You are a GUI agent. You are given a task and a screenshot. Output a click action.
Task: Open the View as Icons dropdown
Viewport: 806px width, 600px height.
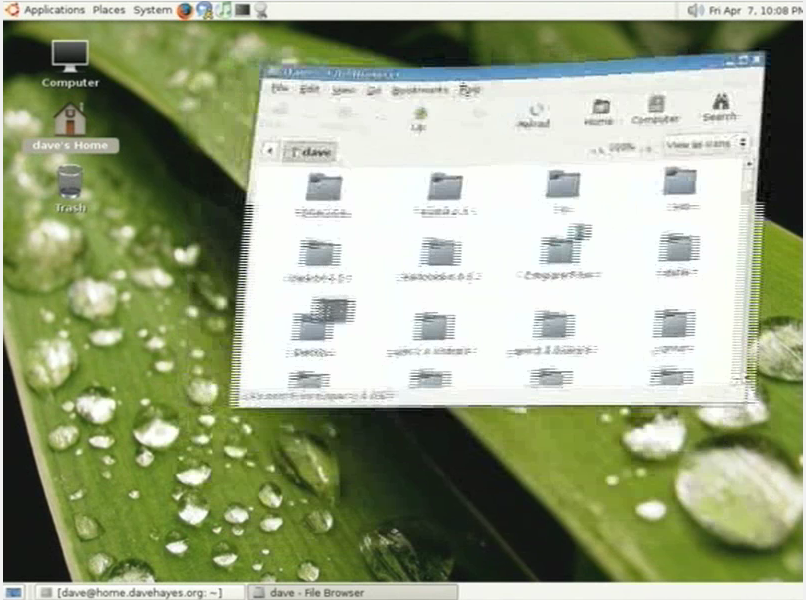(705, 143)
